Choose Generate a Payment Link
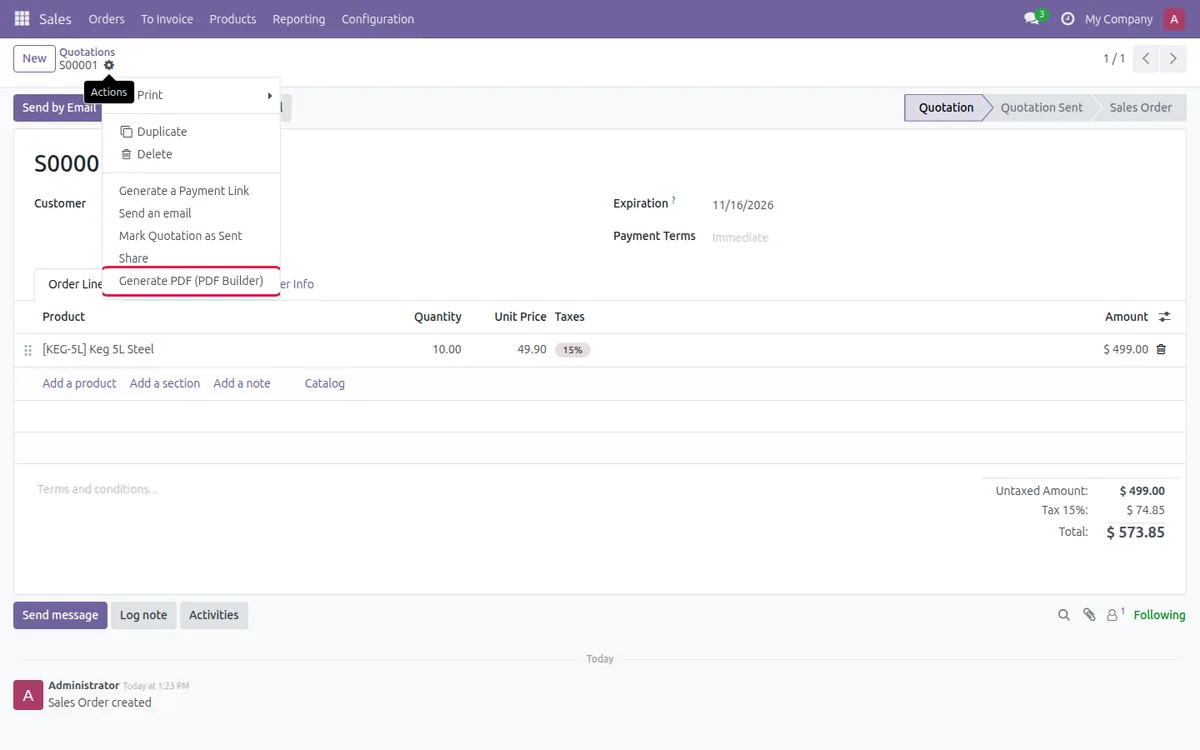1200x750 pixels. 191,191
